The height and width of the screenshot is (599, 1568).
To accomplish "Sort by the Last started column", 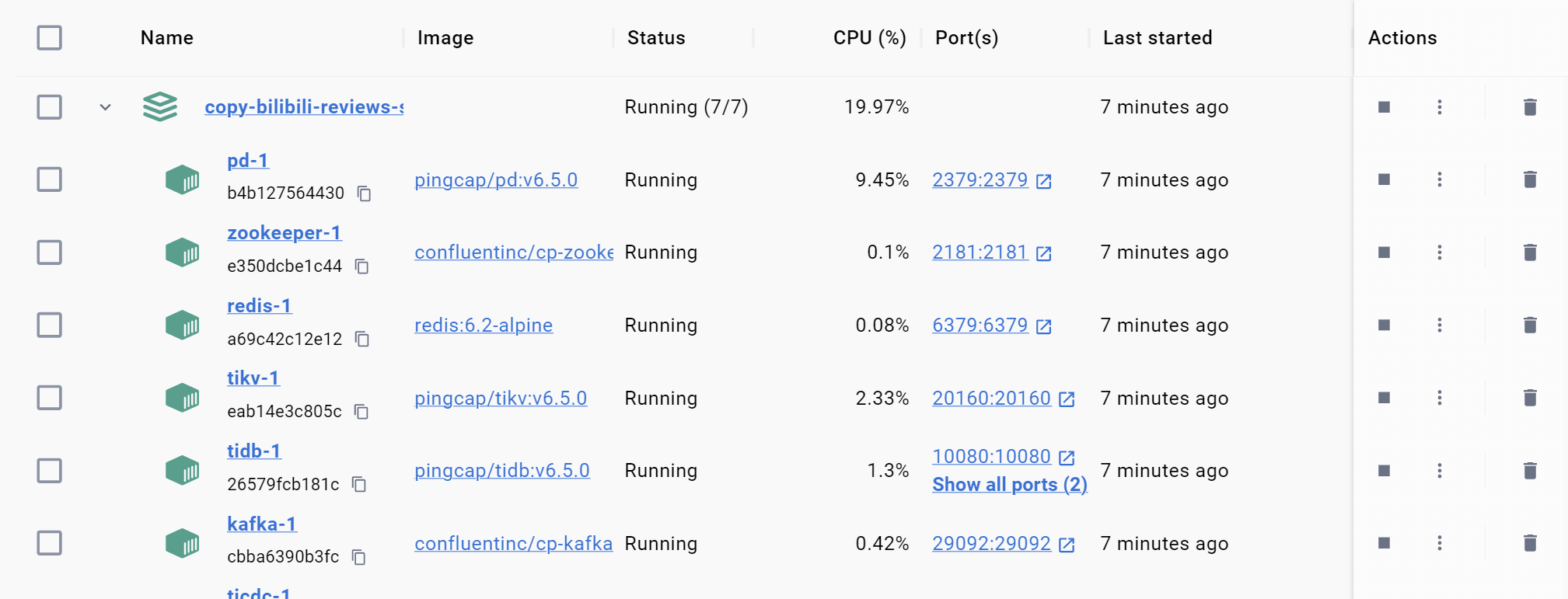I will [1157, 37].
